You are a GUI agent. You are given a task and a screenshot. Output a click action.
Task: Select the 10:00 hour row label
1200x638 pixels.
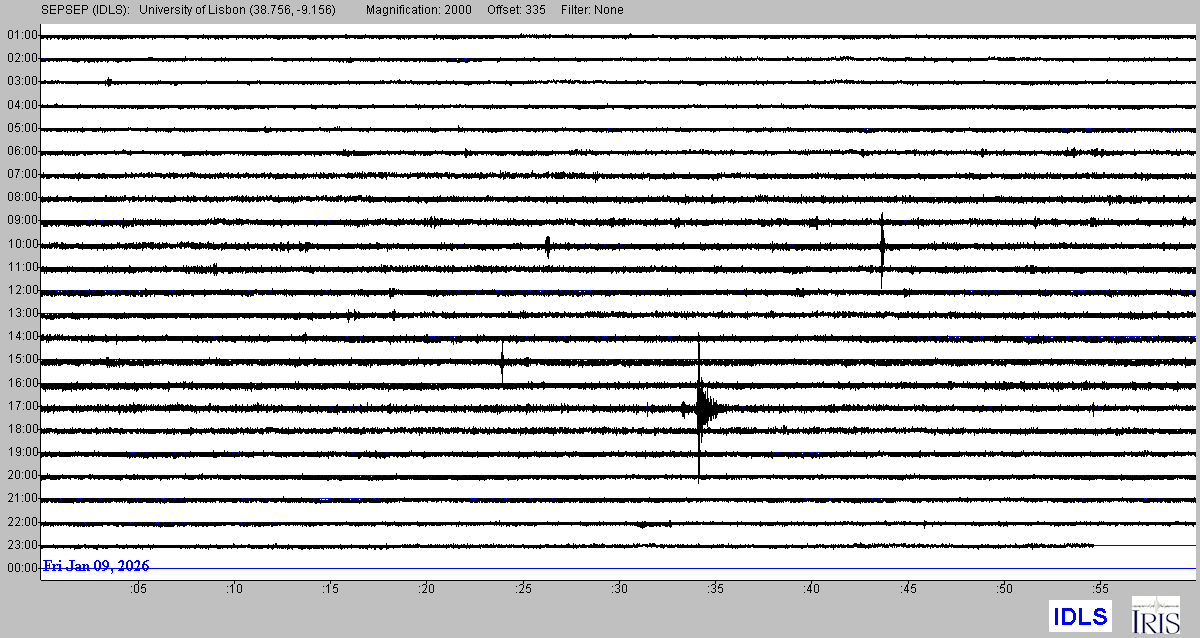(22, 244)
